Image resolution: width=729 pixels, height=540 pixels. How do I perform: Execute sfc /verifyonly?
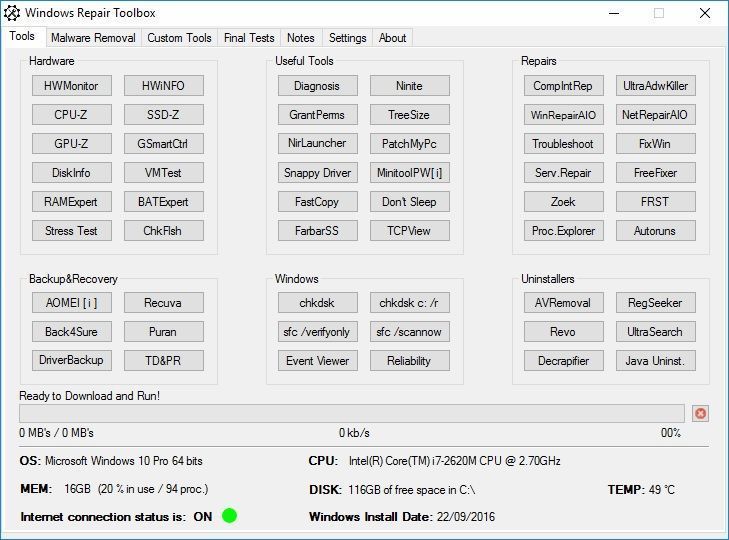pyautogui.click(x=318, y=332)
